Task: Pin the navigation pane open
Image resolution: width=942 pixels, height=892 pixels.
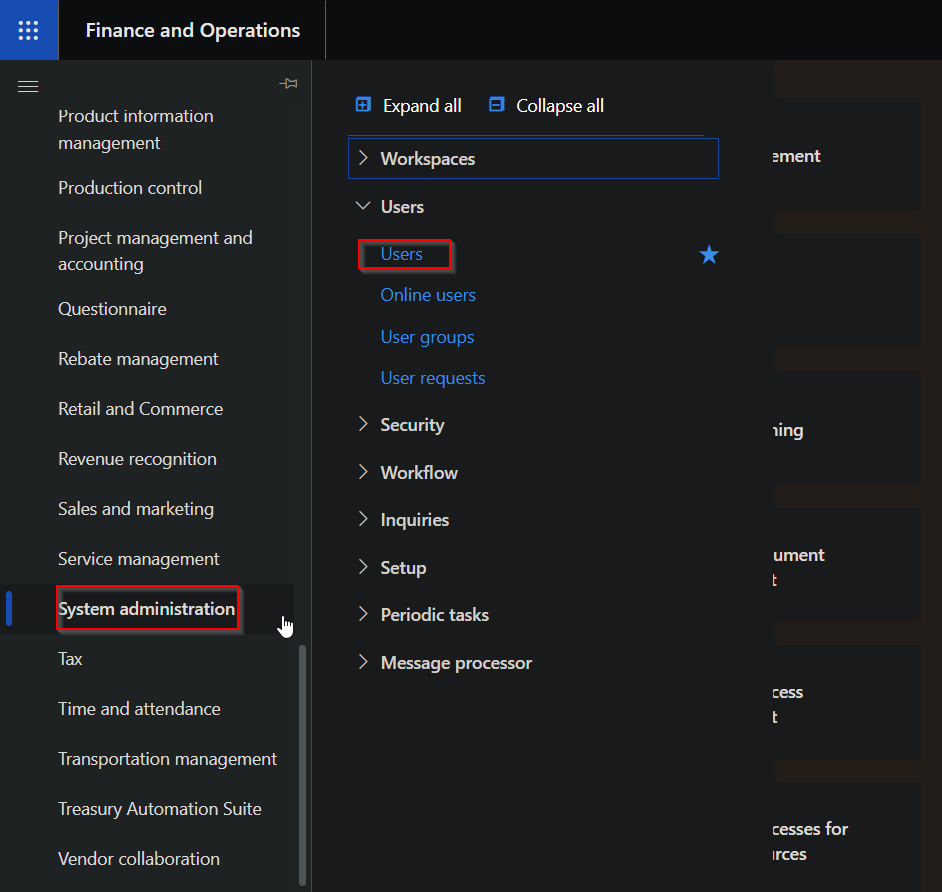Action: coord(288,83)
